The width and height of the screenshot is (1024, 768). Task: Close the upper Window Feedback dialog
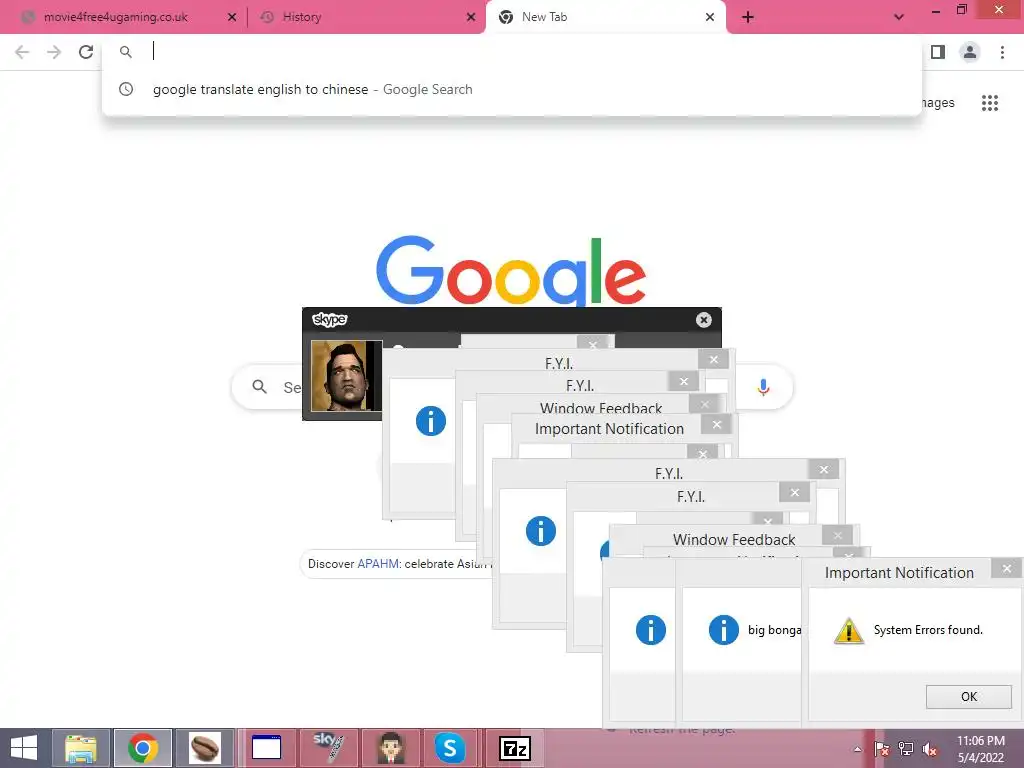[x=704, y=404]
